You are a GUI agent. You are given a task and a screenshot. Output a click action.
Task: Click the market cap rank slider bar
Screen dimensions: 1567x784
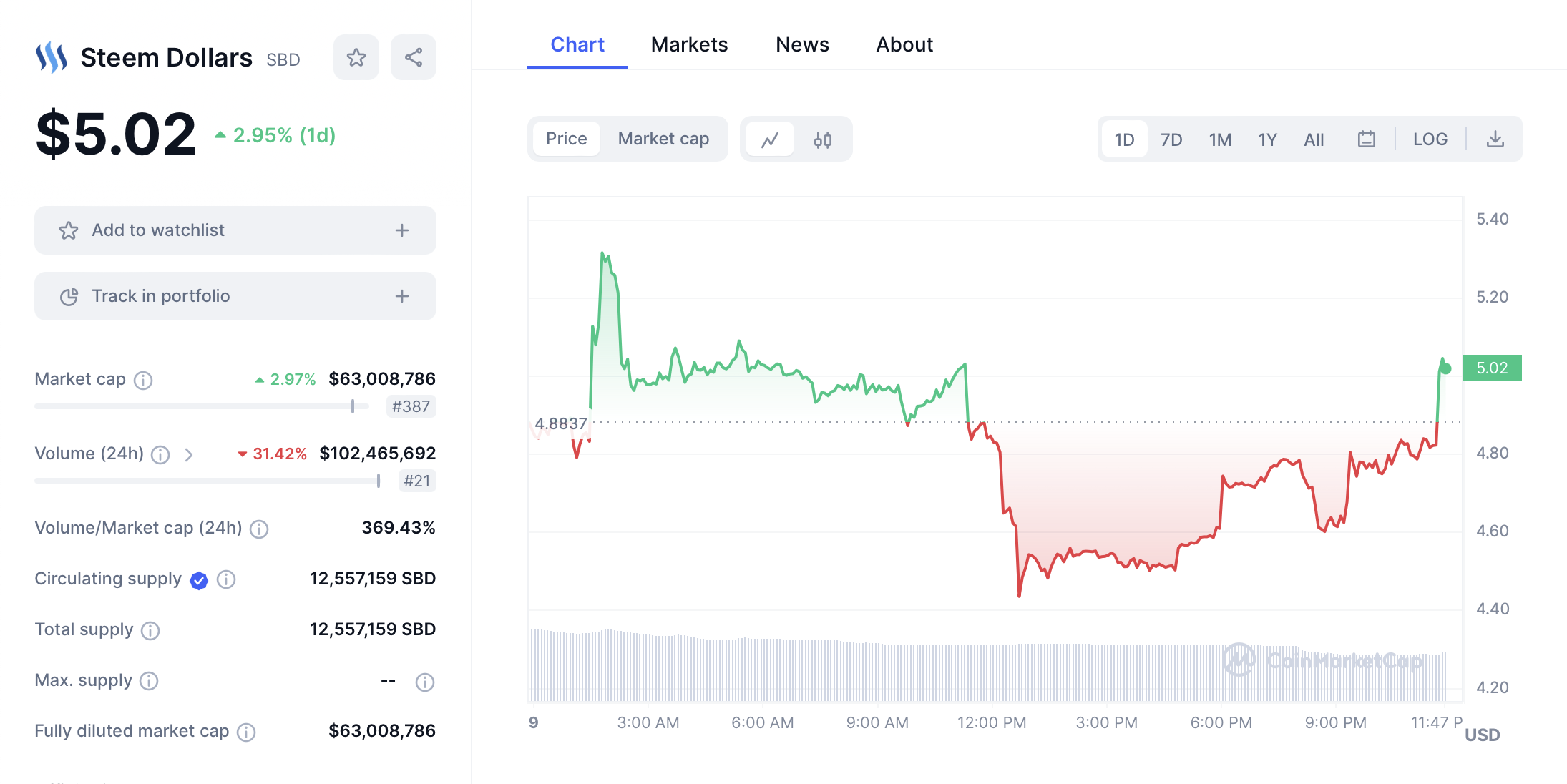pyautogui.click(x=202, y=406)
